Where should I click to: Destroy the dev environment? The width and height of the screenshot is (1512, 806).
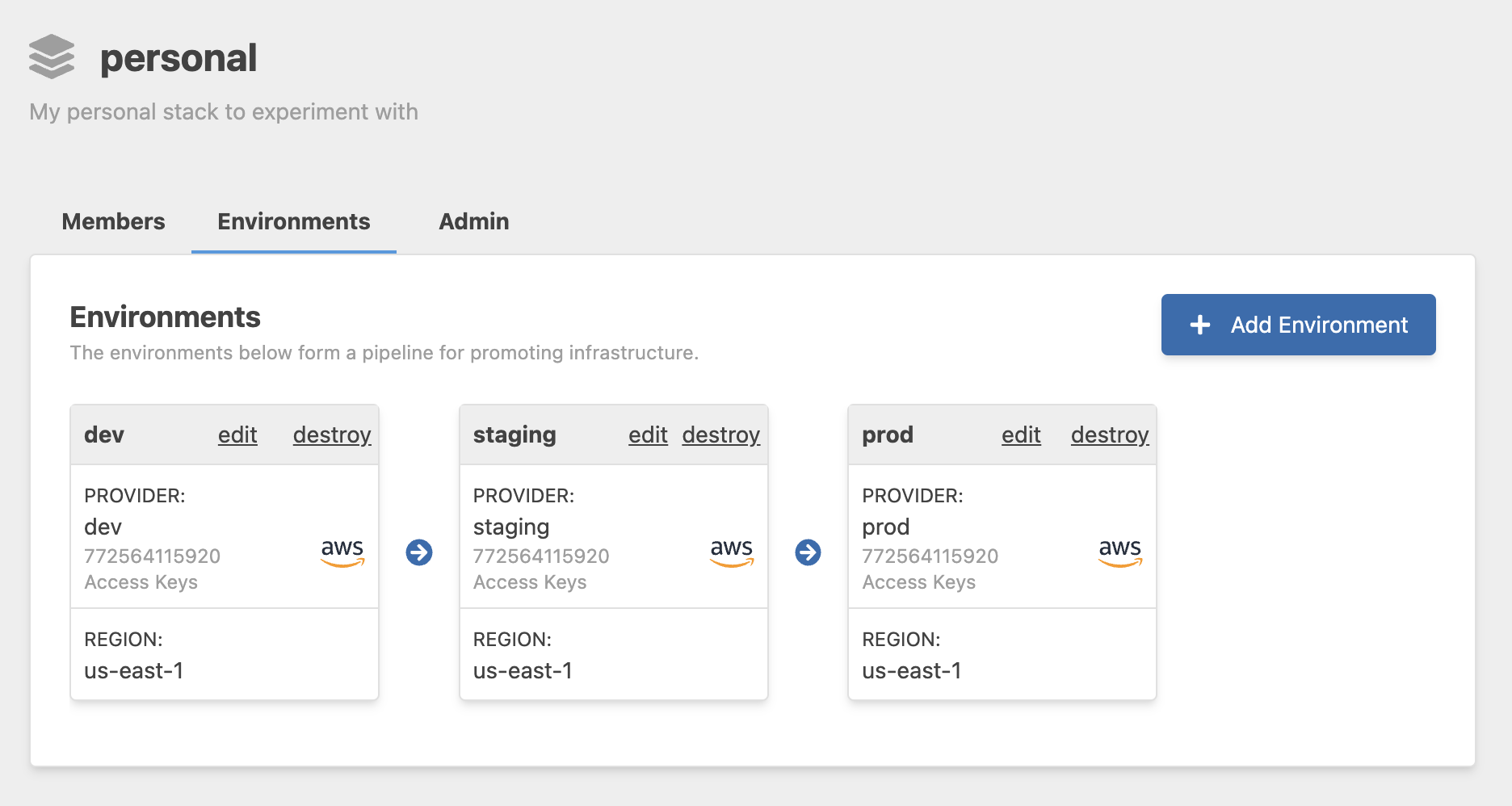(x=331, y=434)
